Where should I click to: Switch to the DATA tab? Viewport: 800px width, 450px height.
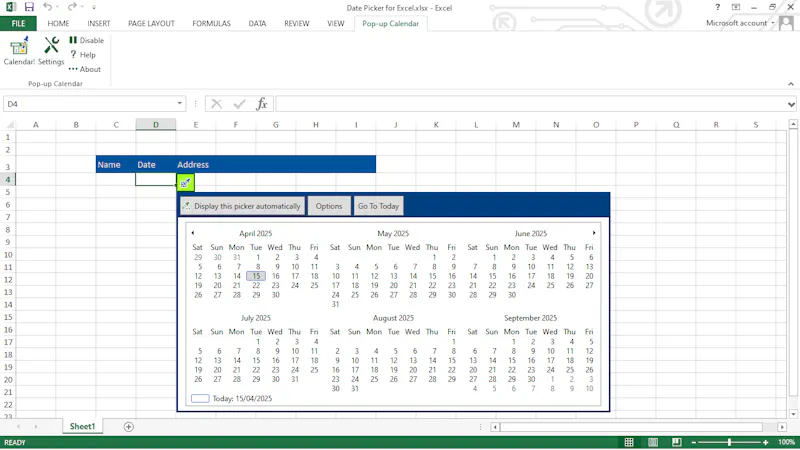[257, 23]
